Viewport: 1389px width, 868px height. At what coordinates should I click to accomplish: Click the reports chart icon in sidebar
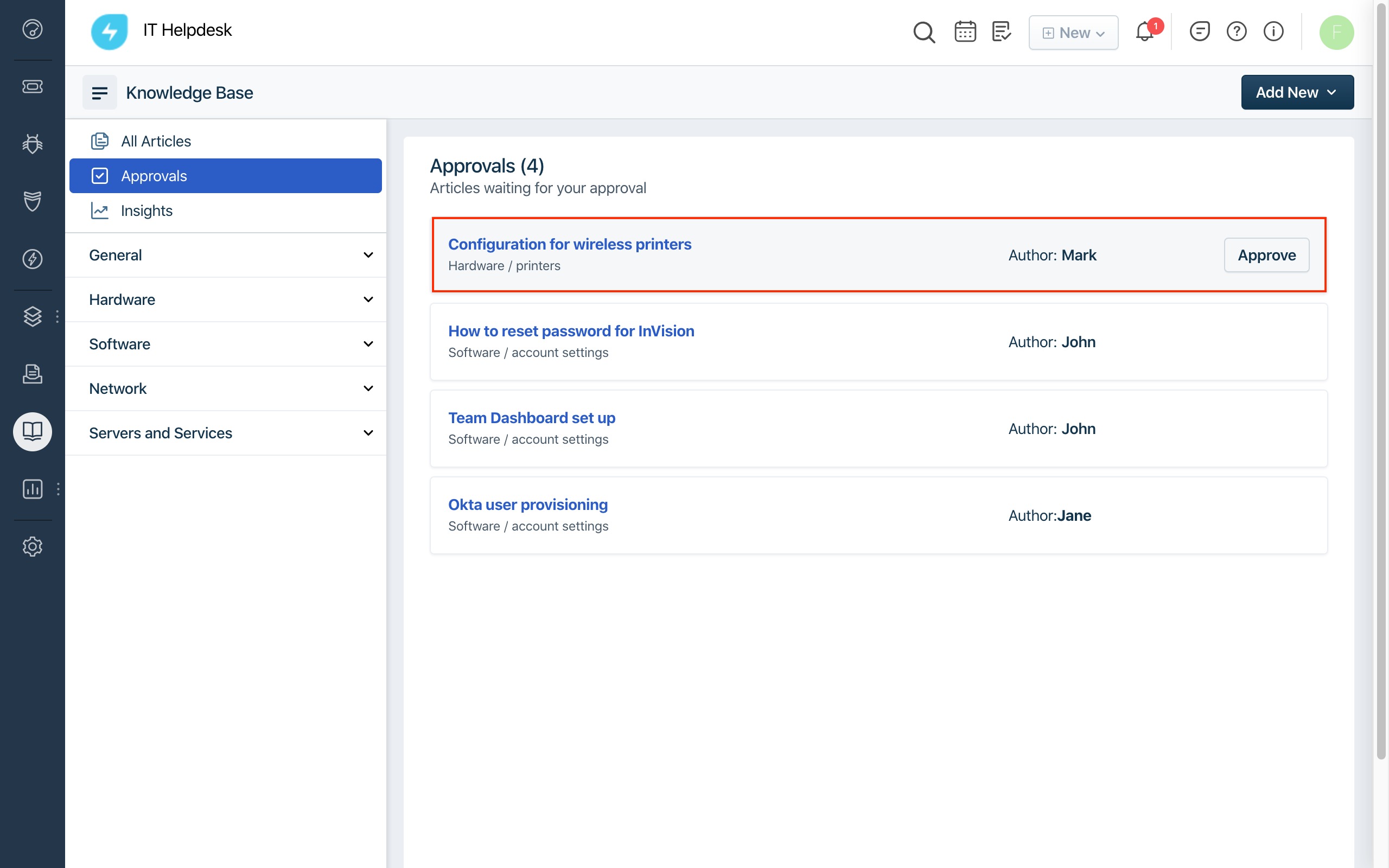pos(32,489)
